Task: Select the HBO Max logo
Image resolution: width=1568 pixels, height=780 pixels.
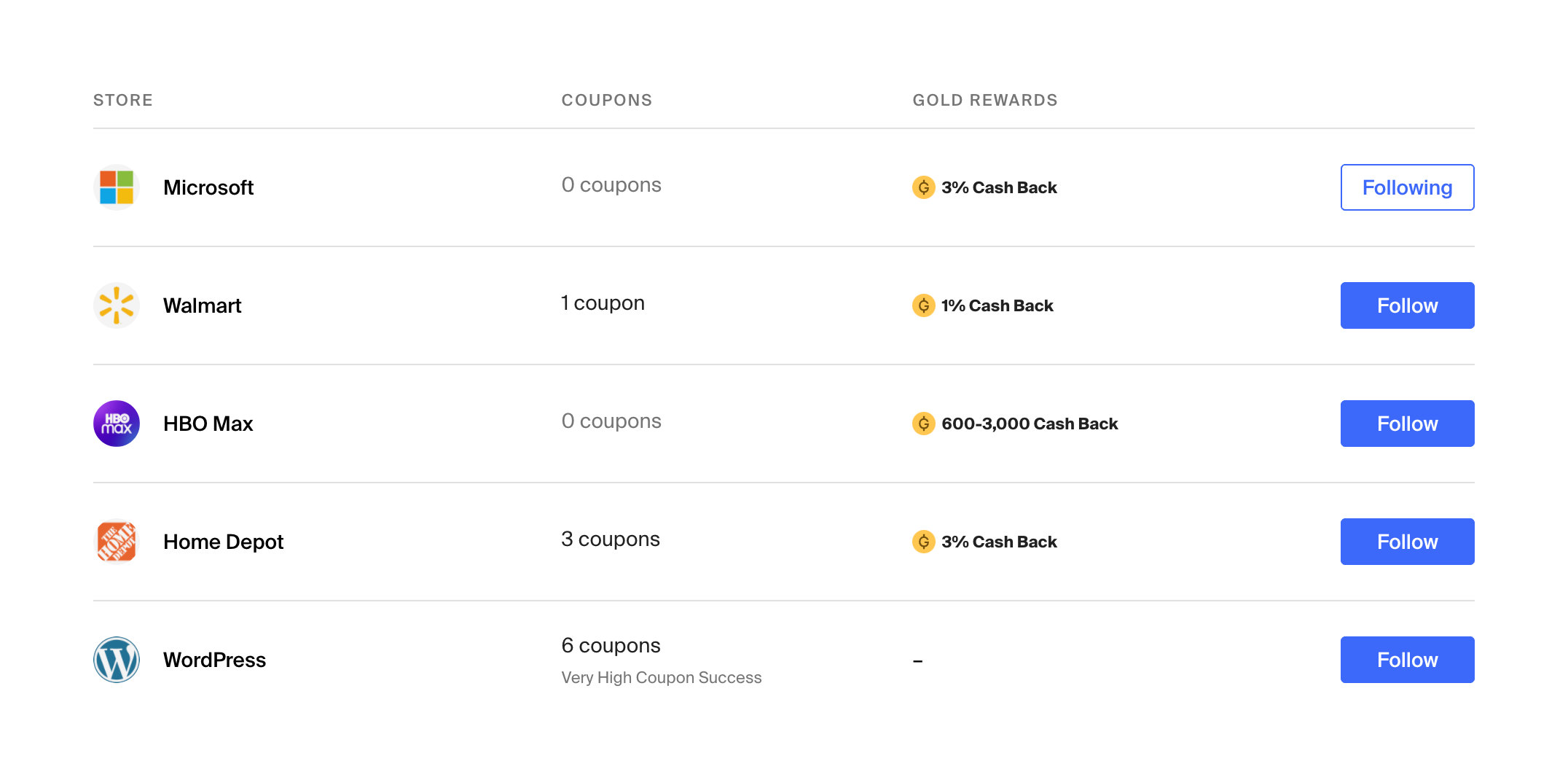Action: pyautogui.click(x=116, y=424)
